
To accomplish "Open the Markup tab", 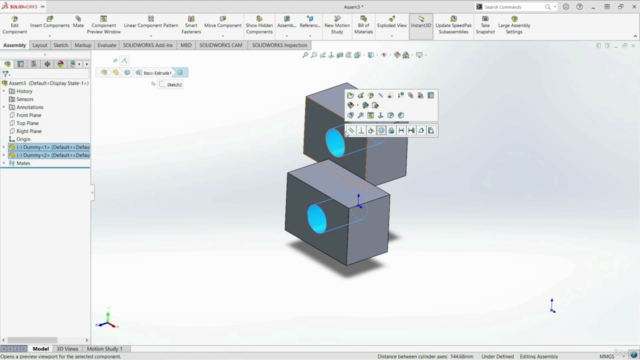I will click(82, 45).
